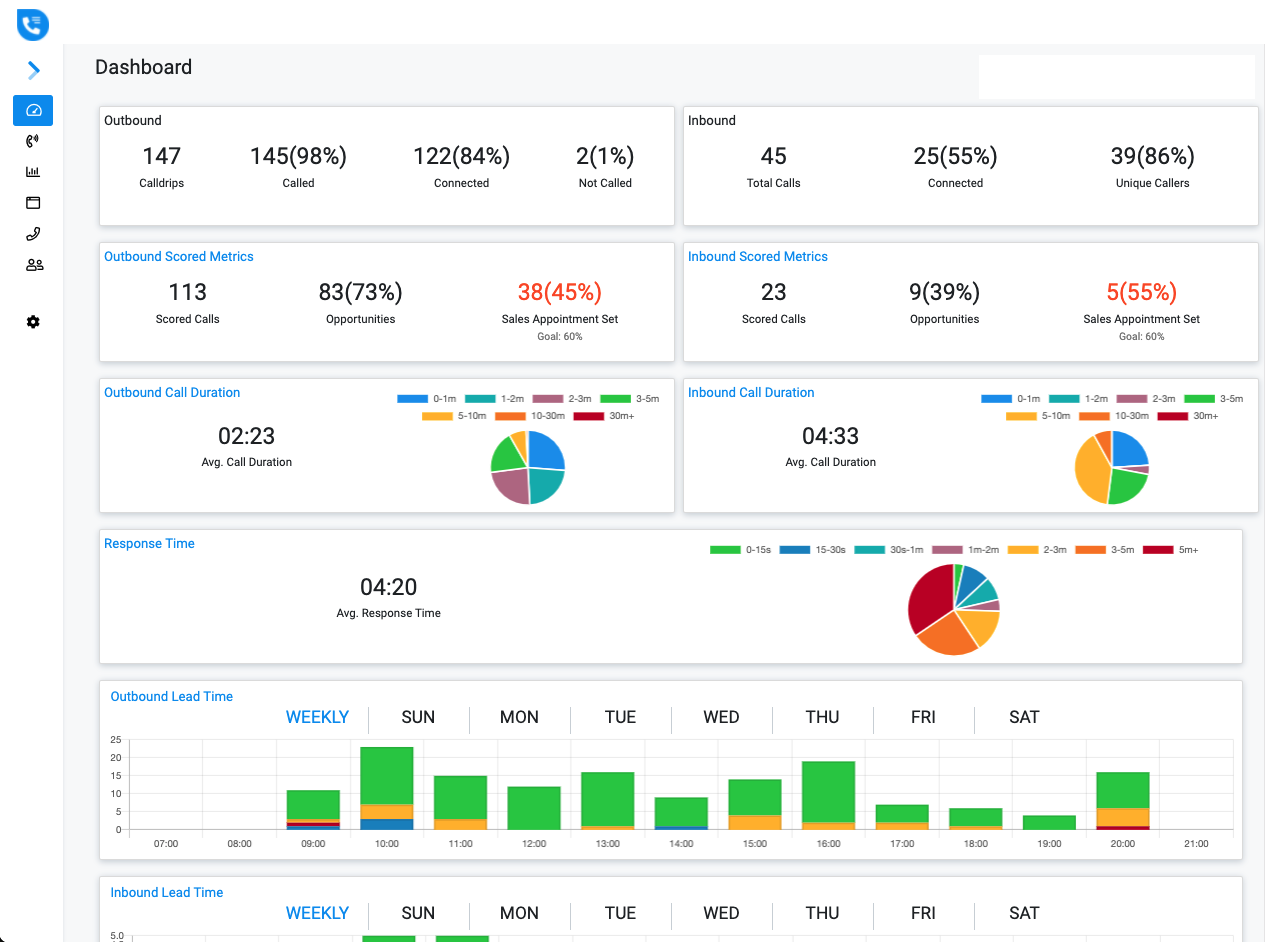The width and height of the screenshot is (1265, 942).
Task: Open the Dashboard speedometer icon in sidebar
Action: click(x=33, y=110)
